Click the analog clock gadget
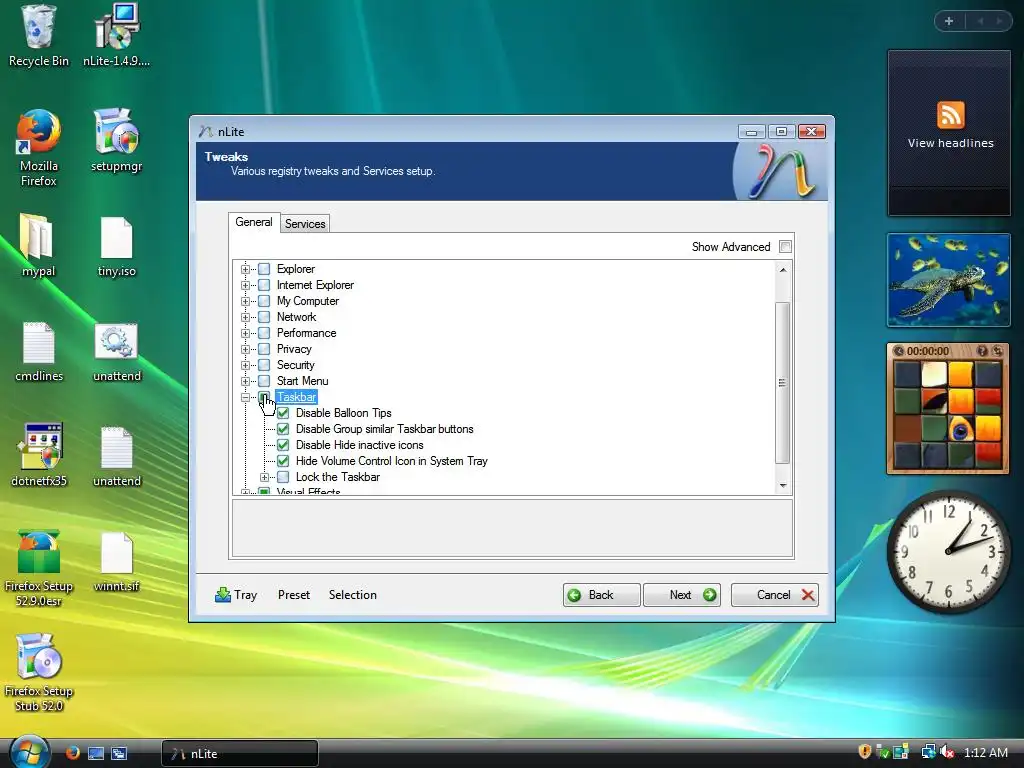The image size is (1024, 768). [x=948, y=552]
